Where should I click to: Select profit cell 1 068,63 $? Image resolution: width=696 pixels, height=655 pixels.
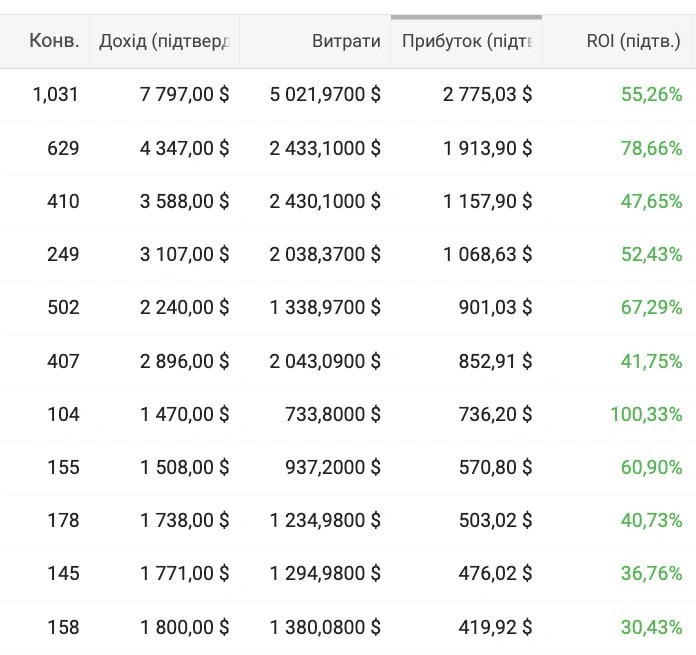pos(487,254)
